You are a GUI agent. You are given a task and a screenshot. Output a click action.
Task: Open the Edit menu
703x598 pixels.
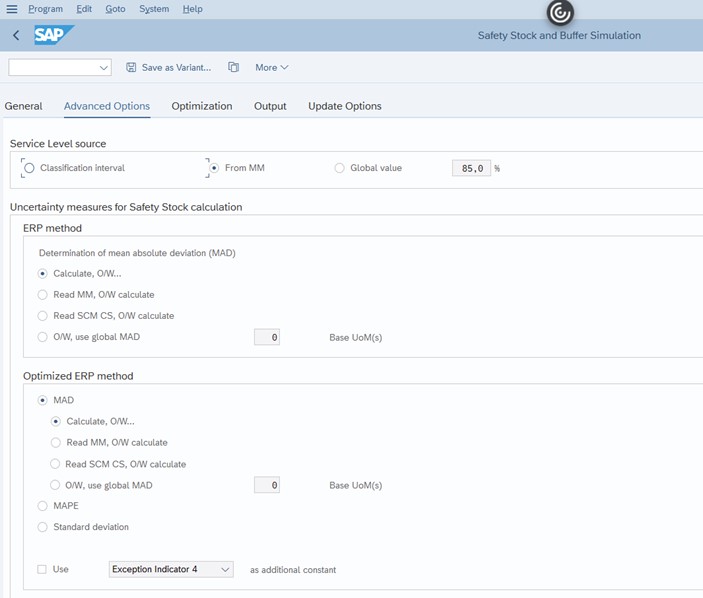pyautogui.click(x=84, y=9)
